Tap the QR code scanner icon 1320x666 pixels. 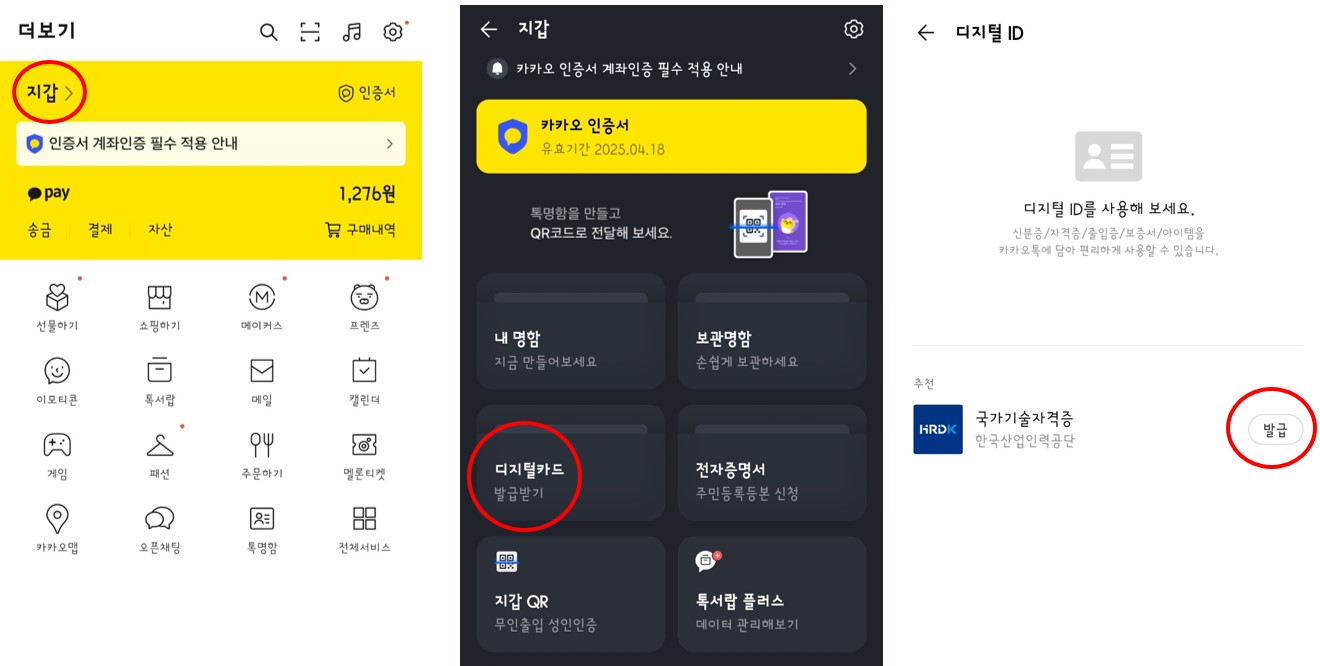tap(310, 32)
